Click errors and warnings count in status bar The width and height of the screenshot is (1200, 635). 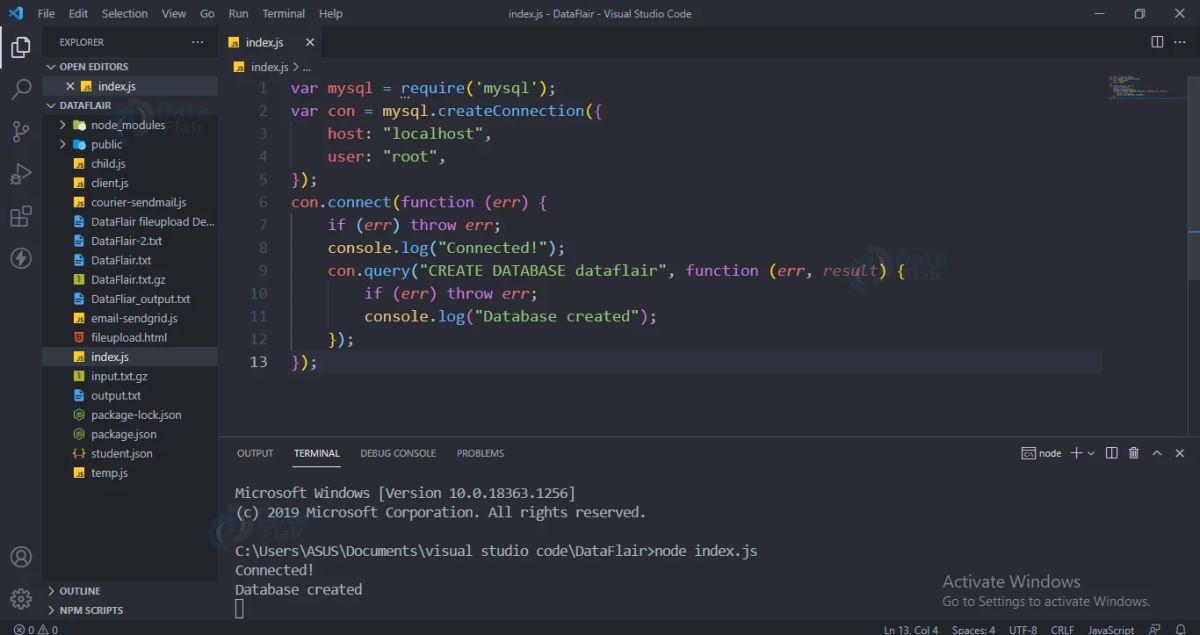[x=36, y=629]
